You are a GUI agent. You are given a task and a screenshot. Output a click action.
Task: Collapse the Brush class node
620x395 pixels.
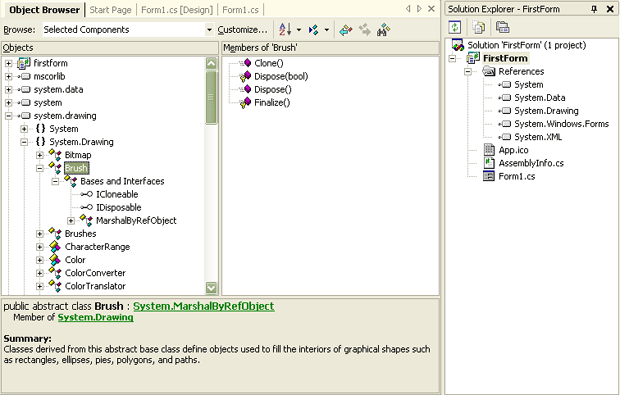40,168
